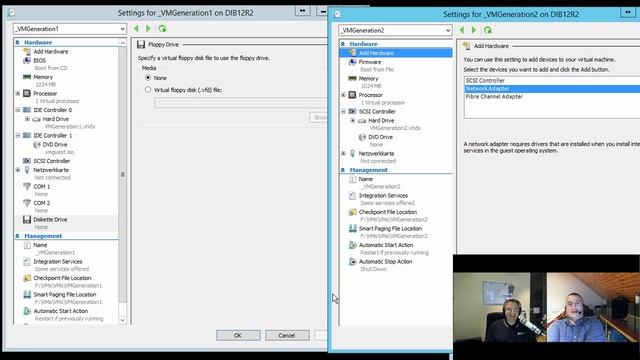Screen dimensions: 640x360
Task: Click OK in VMGeneration1 settings
Action: (238, 335)
